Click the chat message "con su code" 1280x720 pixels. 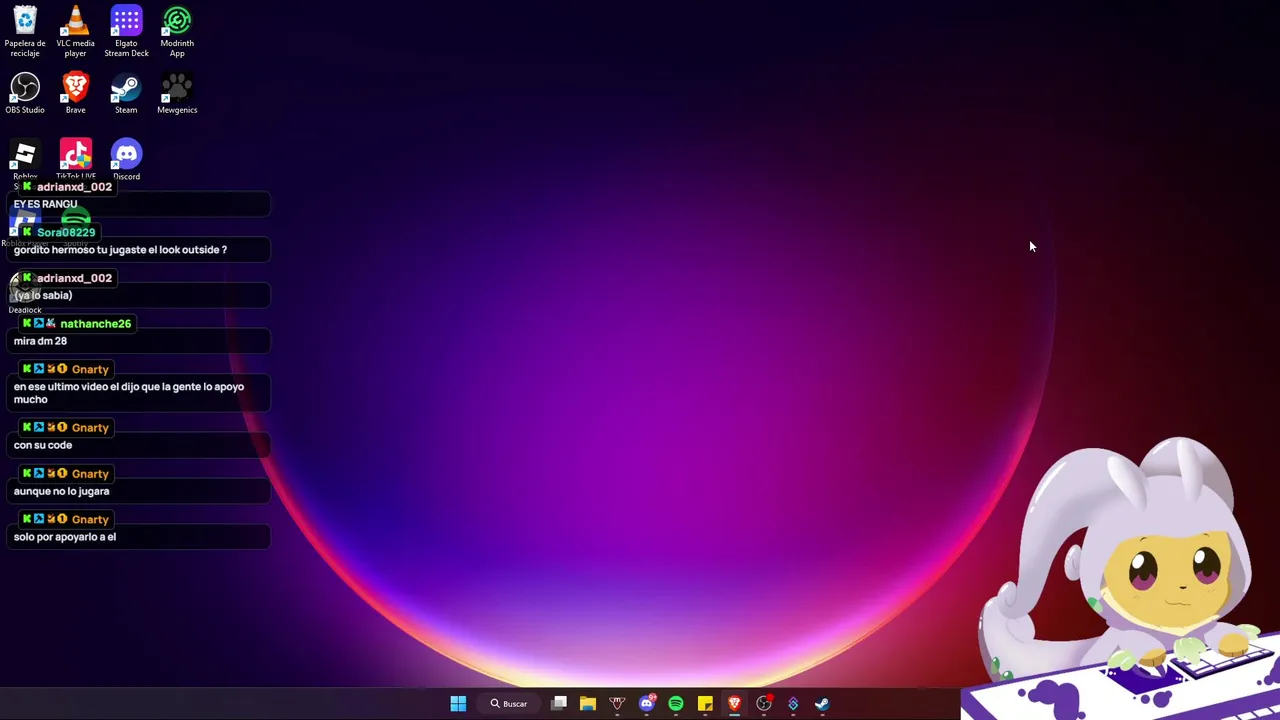[x=43, y=445]
